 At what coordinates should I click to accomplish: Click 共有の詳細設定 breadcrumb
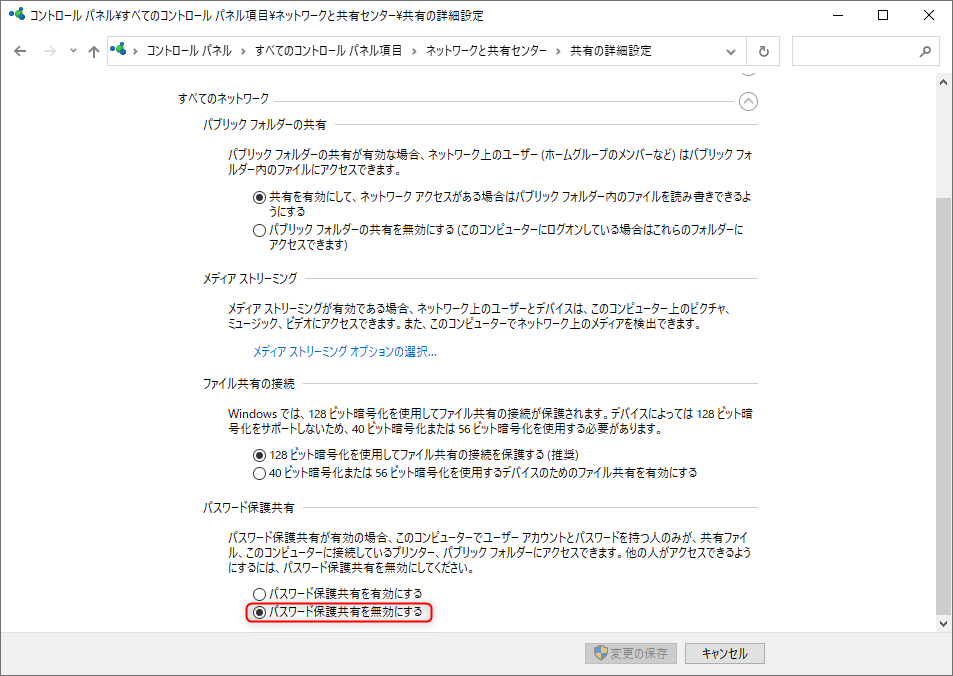click(610, 51)
